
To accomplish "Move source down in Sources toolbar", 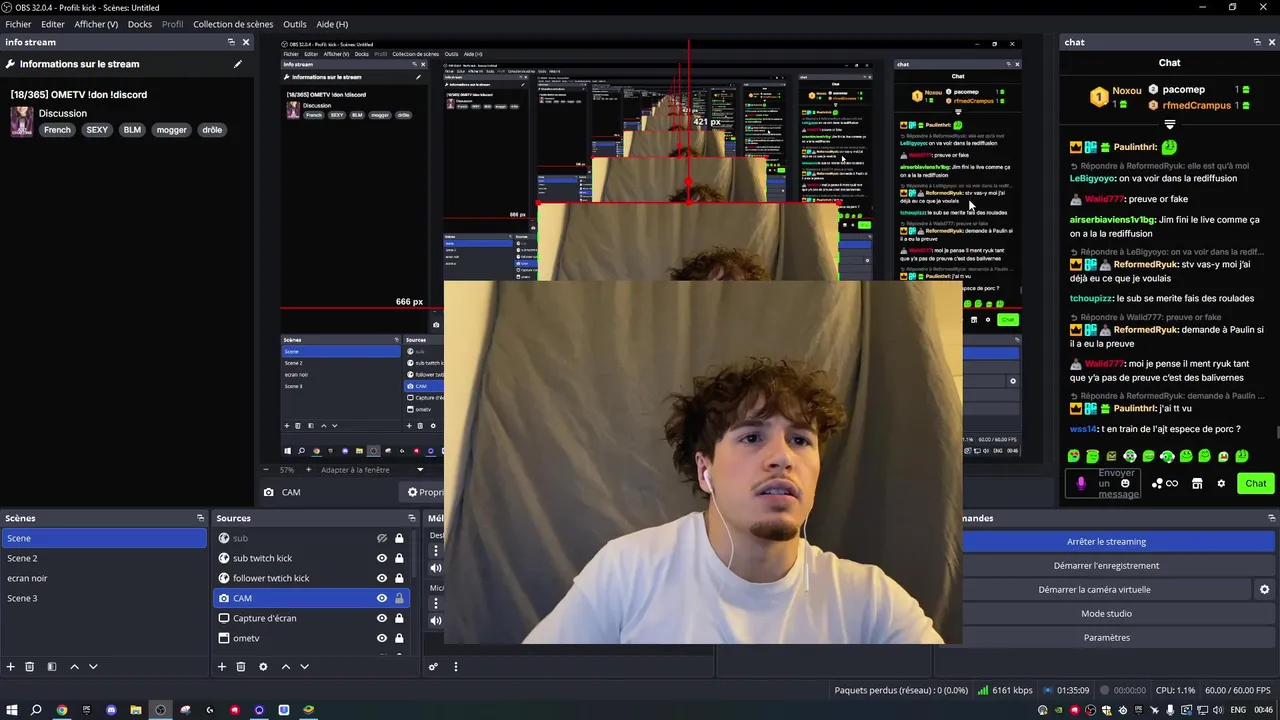I will tap(304, 667).
